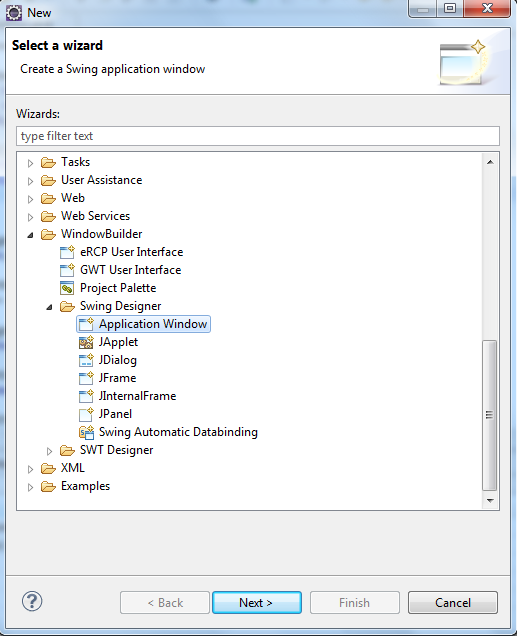Viewport: 517px width, 636px height.
Task: Click the type filter text field
Action: [x=258, y=136]
